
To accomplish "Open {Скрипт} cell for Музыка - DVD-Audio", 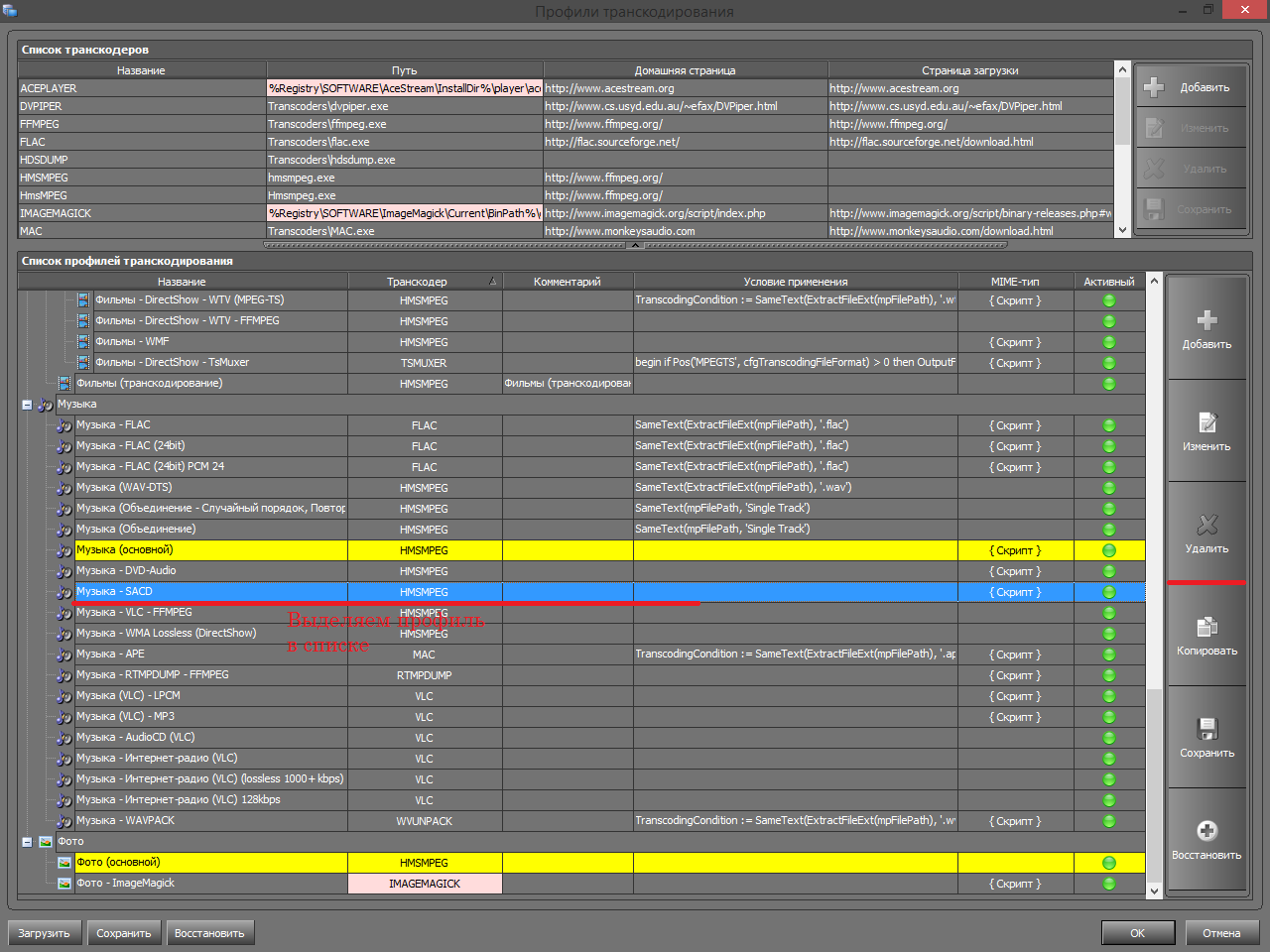I will (1015, 571).
